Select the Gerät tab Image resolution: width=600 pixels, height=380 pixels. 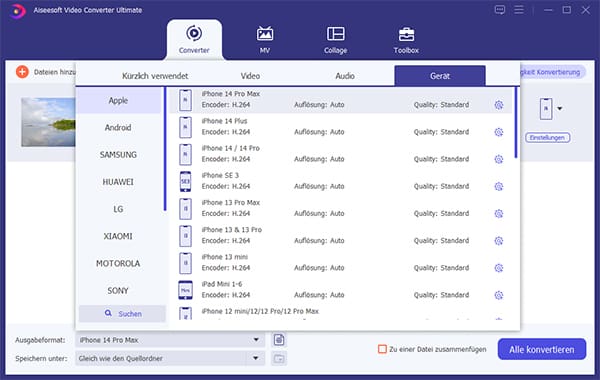pos(440,76)
